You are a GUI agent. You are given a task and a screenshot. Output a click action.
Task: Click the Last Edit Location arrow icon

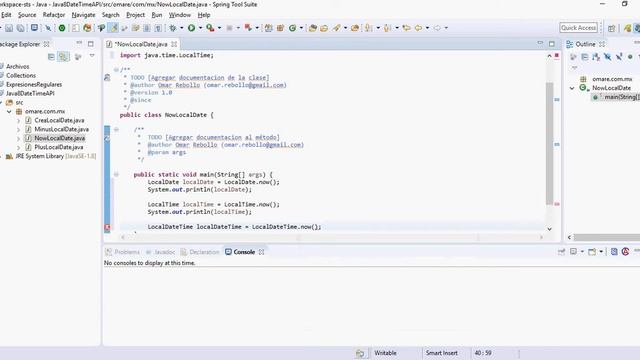pyautogui.click(x=406, y=28)
